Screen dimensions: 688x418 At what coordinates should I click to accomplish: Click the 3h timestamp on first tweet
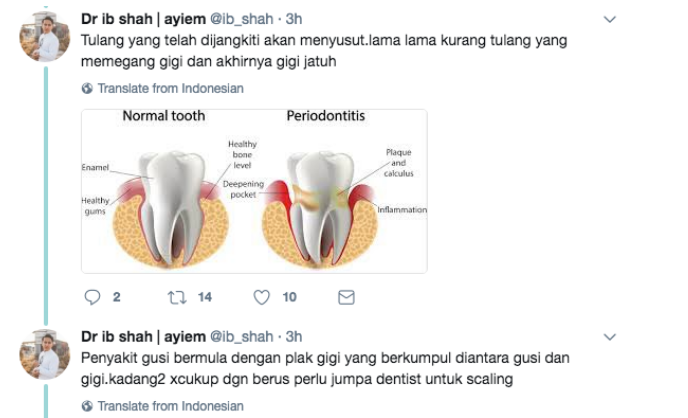pyautogui.click(x=294, y=19)
